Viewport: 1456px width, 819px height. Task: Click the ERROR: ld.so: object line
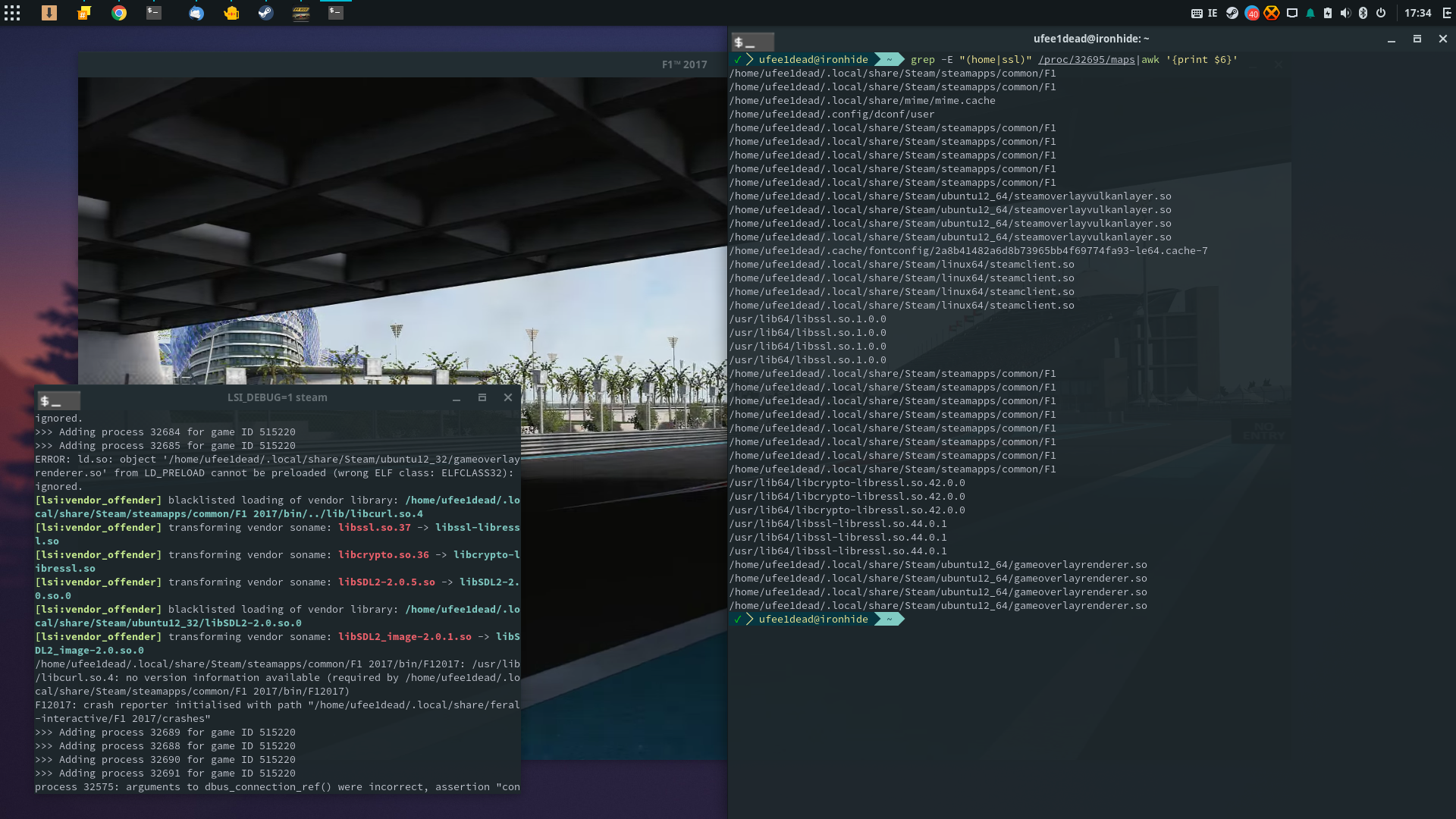[x=278, y=460]
